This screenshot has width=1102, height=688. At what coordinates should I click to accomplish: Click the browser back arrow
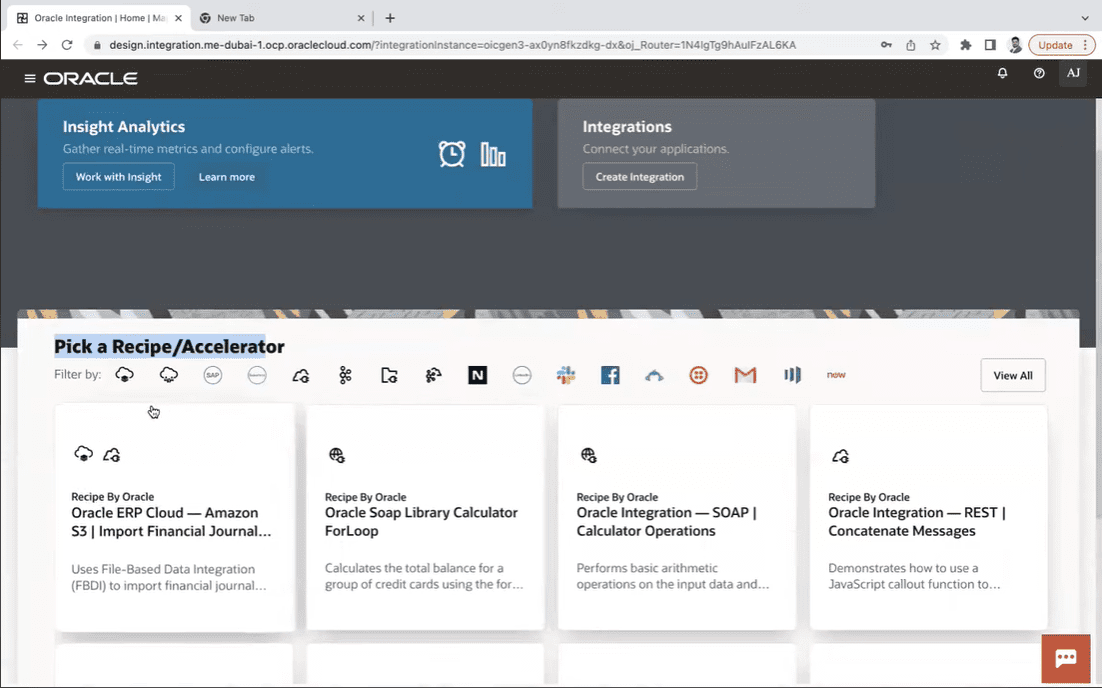[18, 45]
